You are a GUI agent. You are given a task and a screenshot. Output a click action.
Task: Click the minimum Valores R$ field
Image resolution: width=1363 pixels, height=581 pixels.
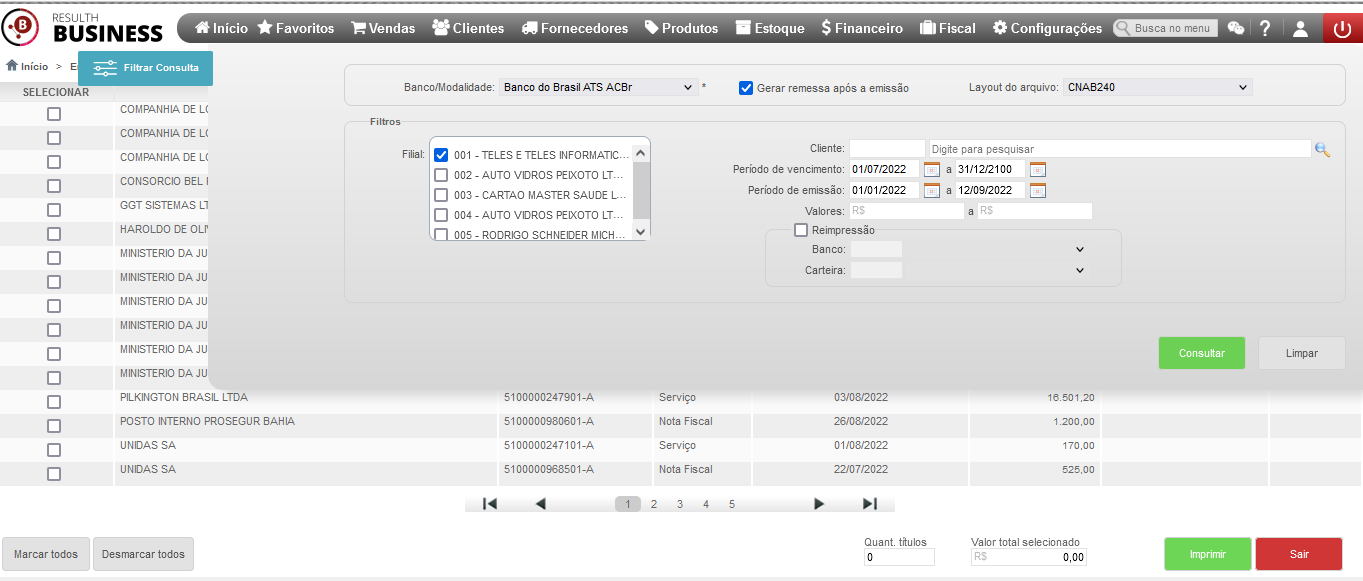click(x=906, y=211)
